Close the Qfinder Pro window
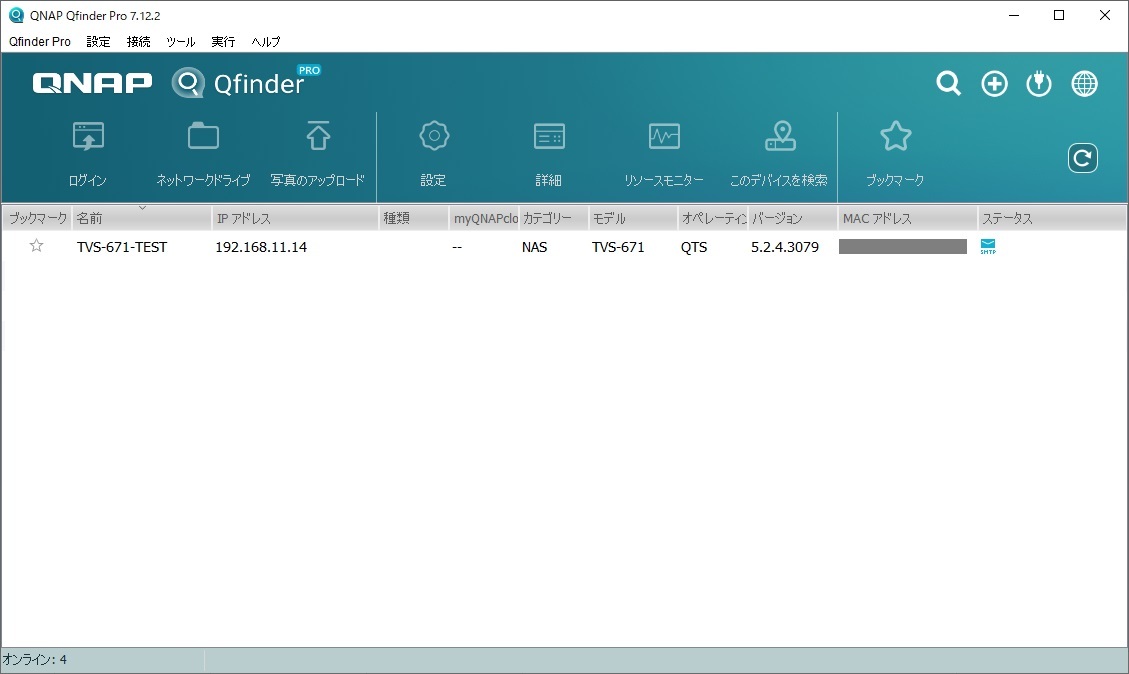 coord(1105,15)
